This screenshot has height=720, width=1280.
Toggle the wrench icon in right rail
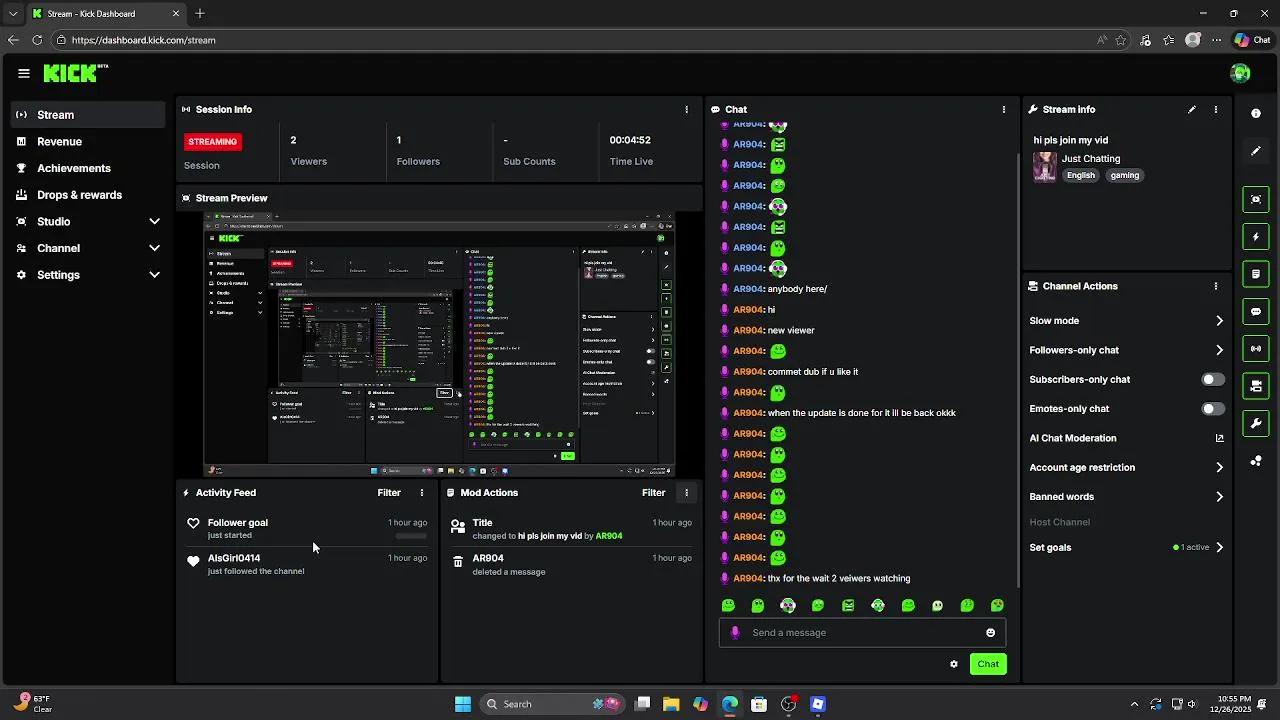point(1256,423)
